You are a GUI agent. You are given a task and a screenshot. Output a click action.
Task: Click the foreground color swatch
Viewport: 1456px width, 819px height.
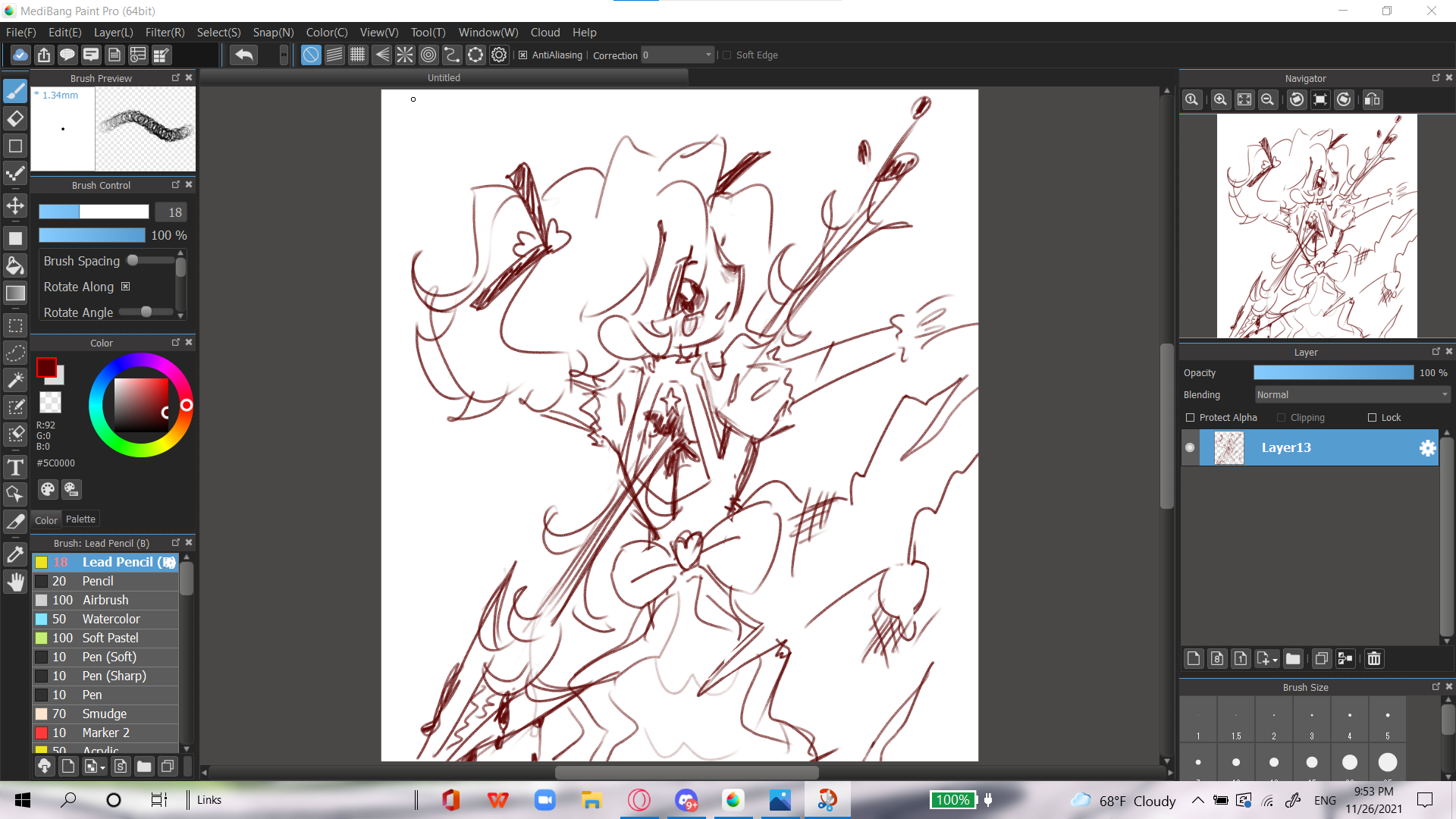pos(46,368)
